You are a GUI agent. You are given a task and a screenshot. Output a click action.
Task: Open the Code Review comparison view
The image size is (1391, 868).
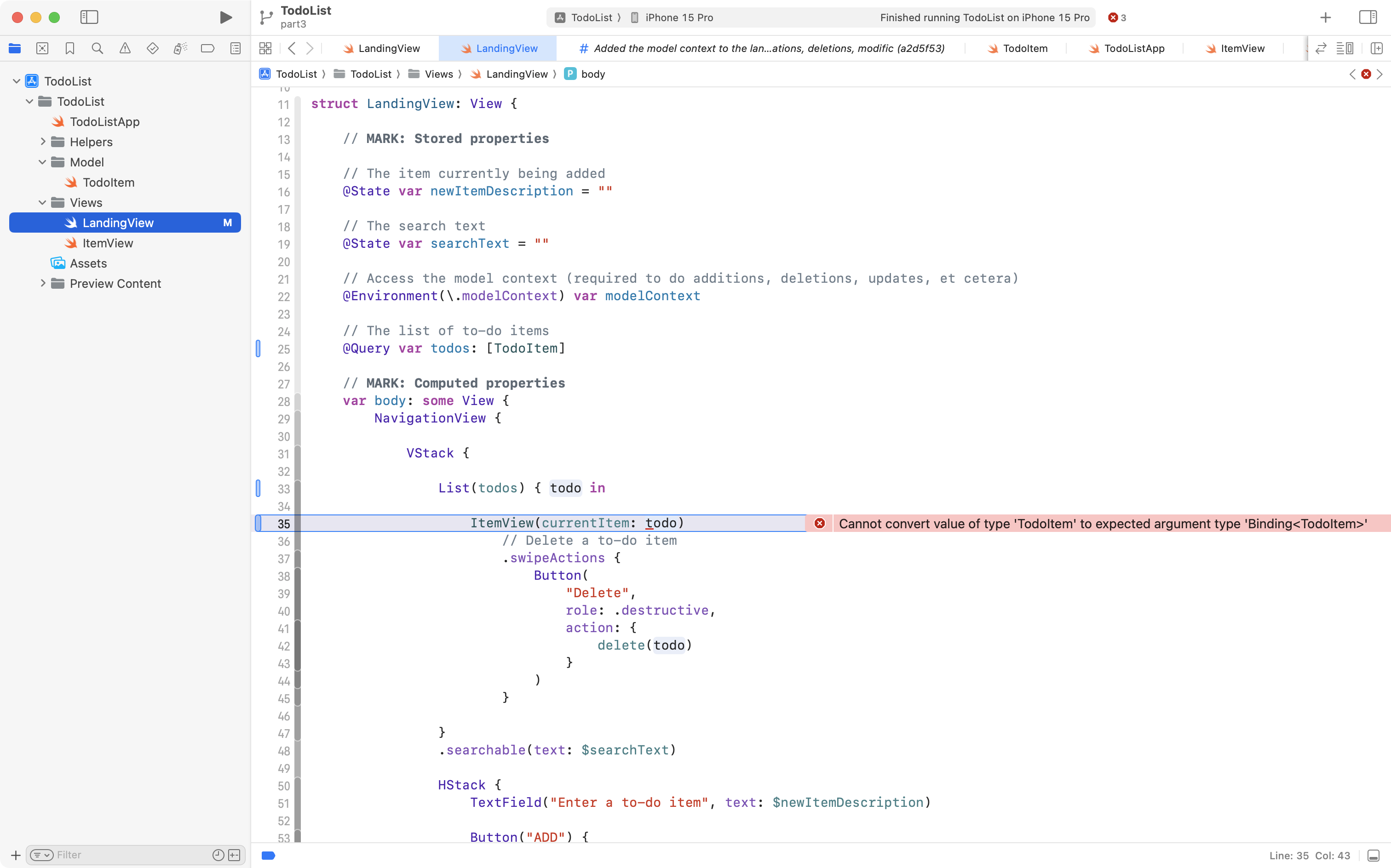coord(1320,48)
